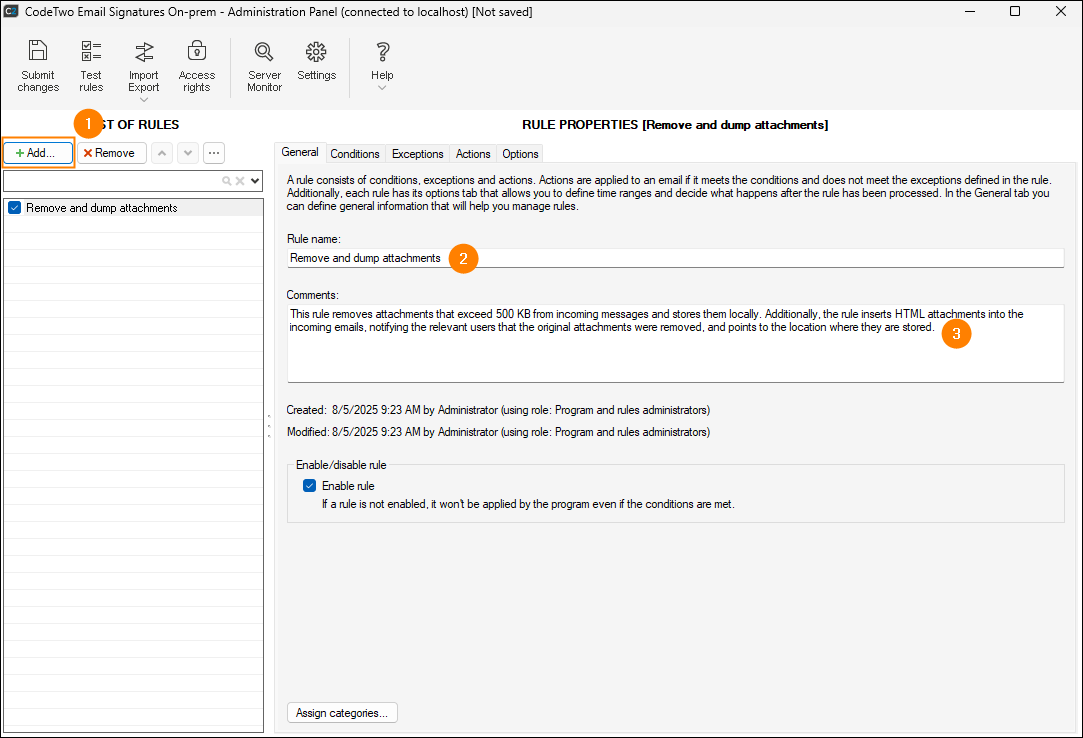1083x738 pixels.
Task: Click the Help question mark icon
Action: pos(382,52)
